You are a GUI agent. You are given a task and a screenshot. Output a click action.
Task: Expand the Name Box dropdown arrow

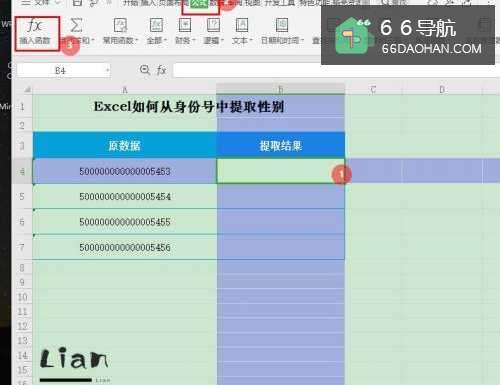pos(107,70)
